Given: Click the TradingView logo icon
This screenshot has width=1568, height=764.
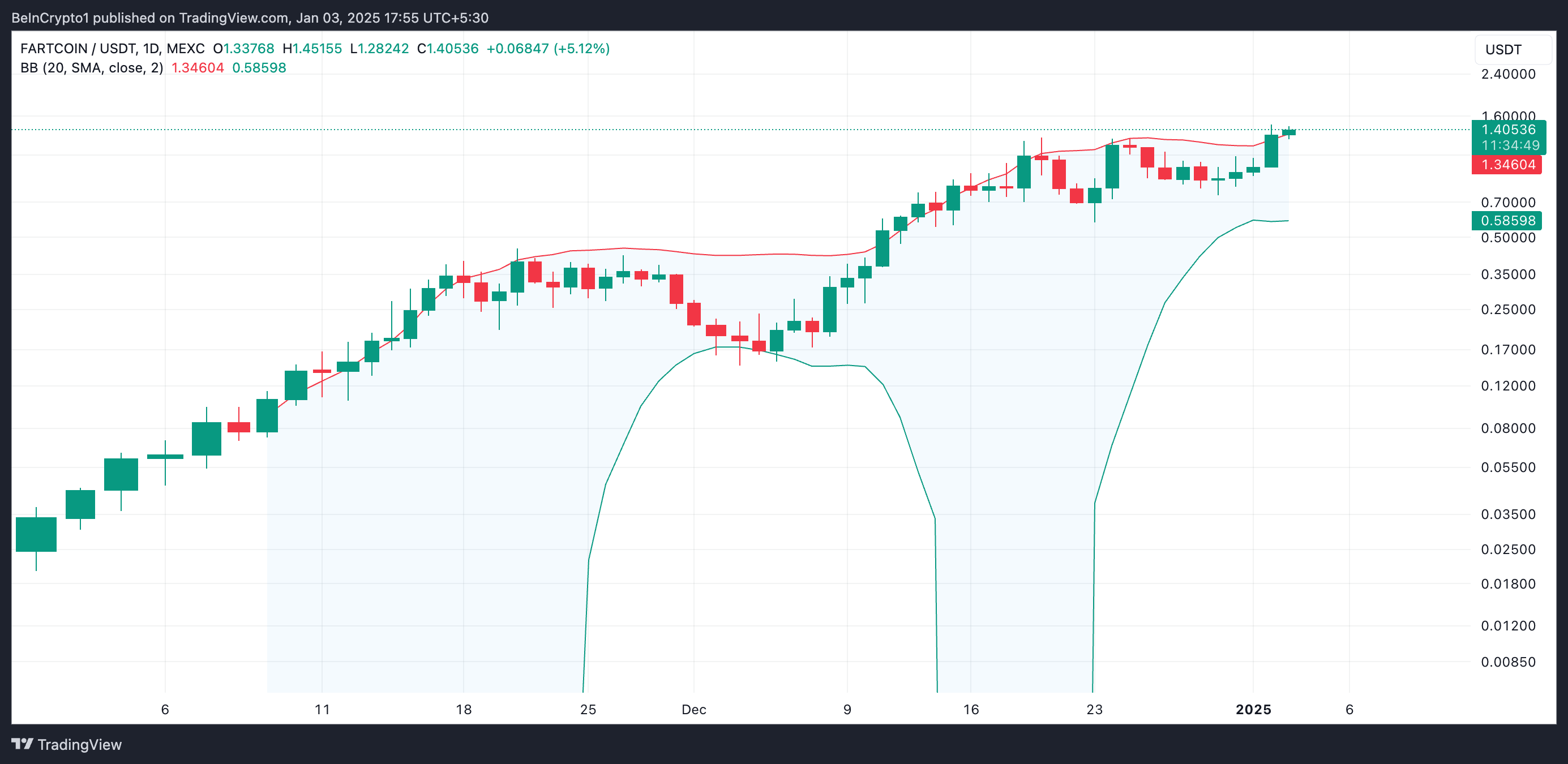Looking at the screenshot, I should (x=22, y=744).
